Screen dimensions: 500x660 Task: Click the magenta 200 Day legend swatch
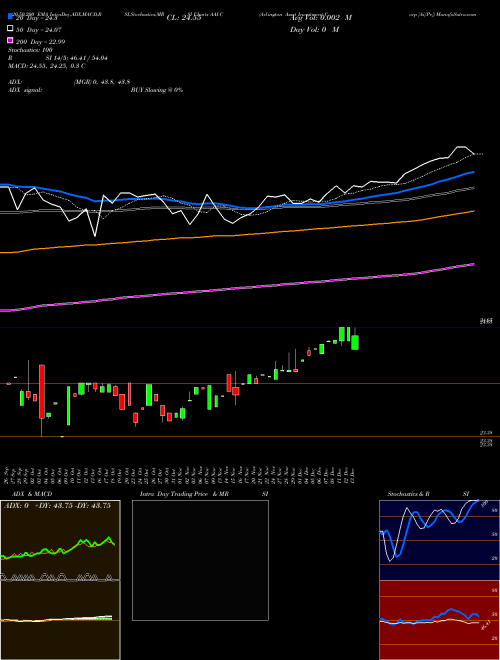click(10, 41)
